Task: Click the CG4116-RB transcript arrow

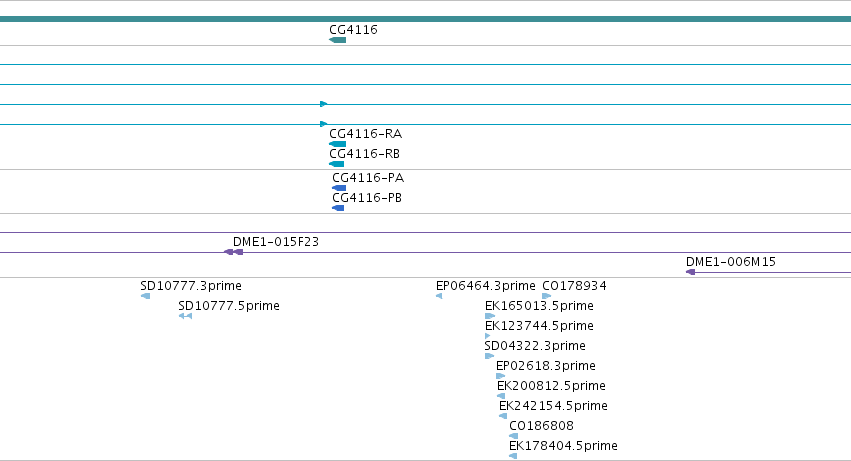Action: (336, 164)
